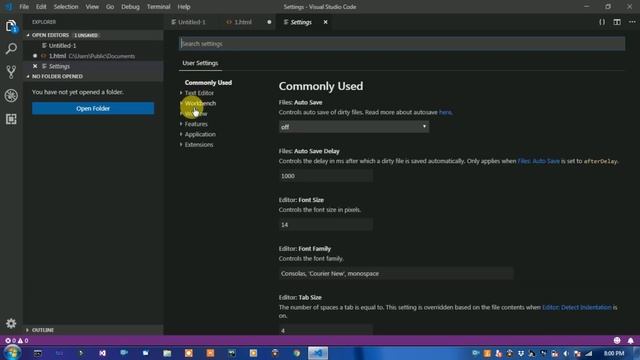Click the autosave 'here' link

pyautogui.click(x=445, y=112)
